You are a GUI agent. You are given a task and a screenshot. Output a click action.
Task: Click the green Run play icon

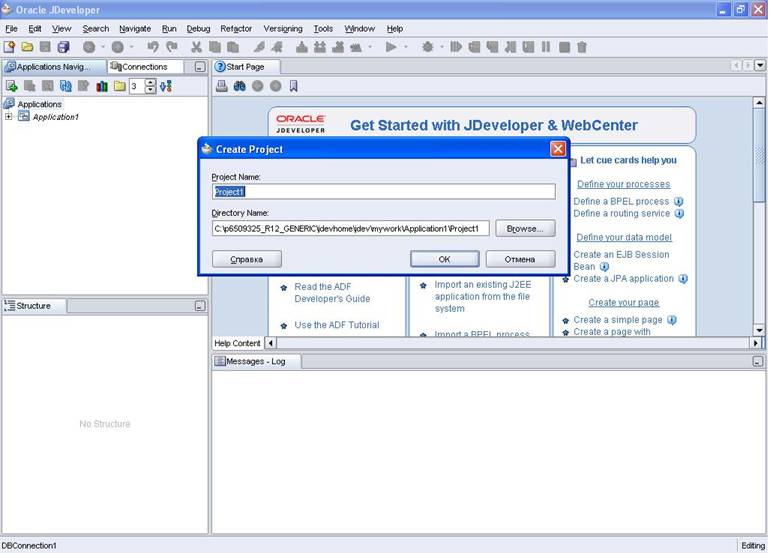pyautogui.click(x=391, y=47)
